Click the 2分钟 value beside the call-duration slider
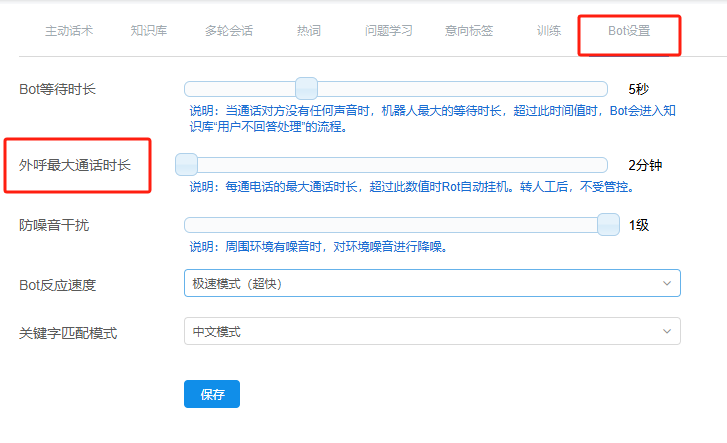The width and height of the screenshot is (727, 443). 645,165
